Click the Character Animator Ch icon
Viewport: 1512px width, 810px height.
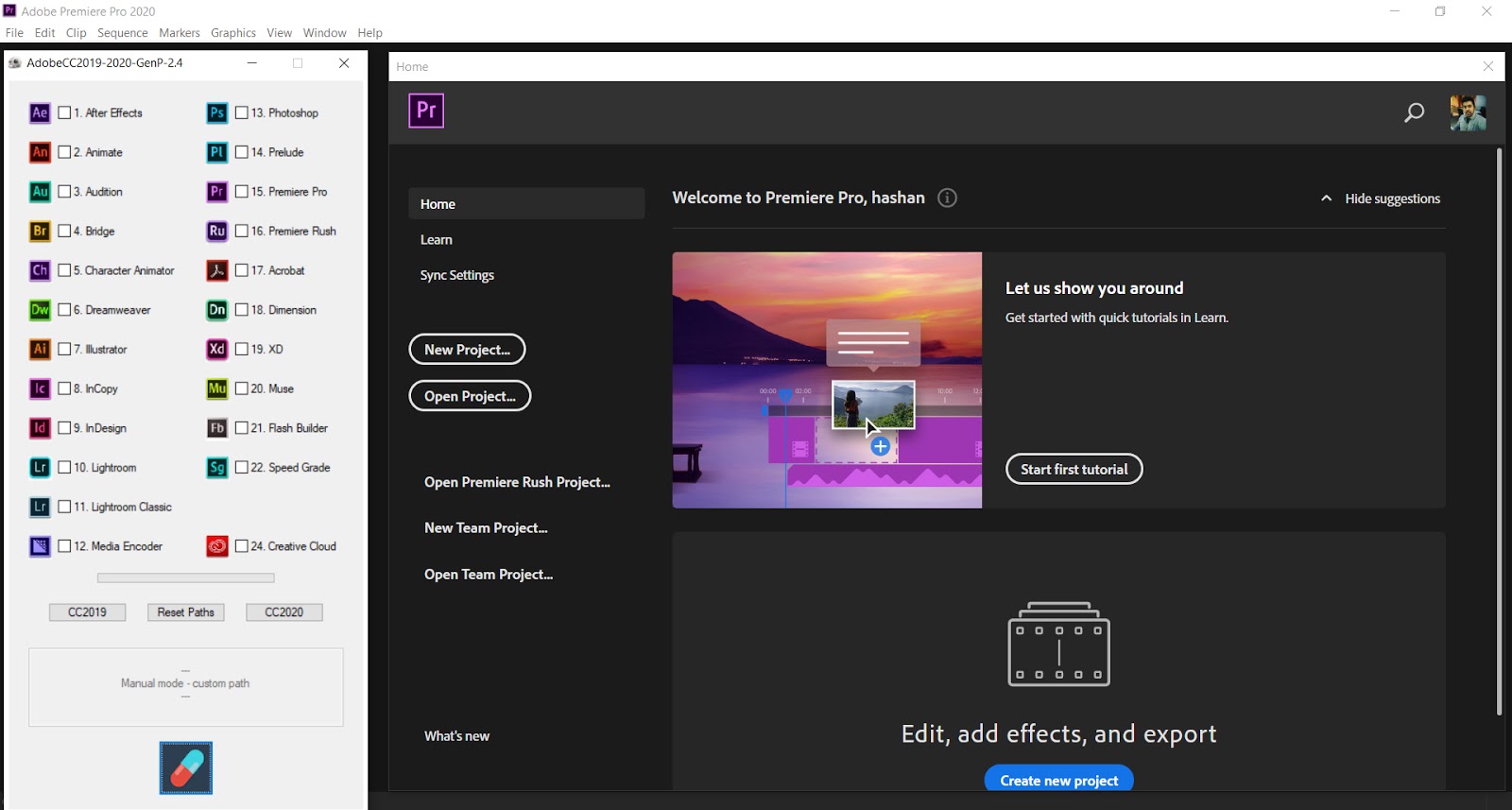(40, 270)
